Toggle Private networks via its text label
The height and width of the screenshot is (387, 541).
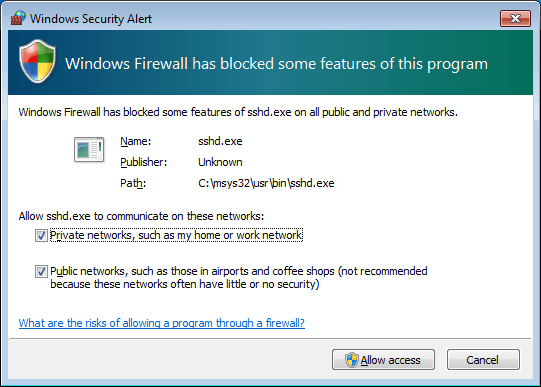click(176, 235)
